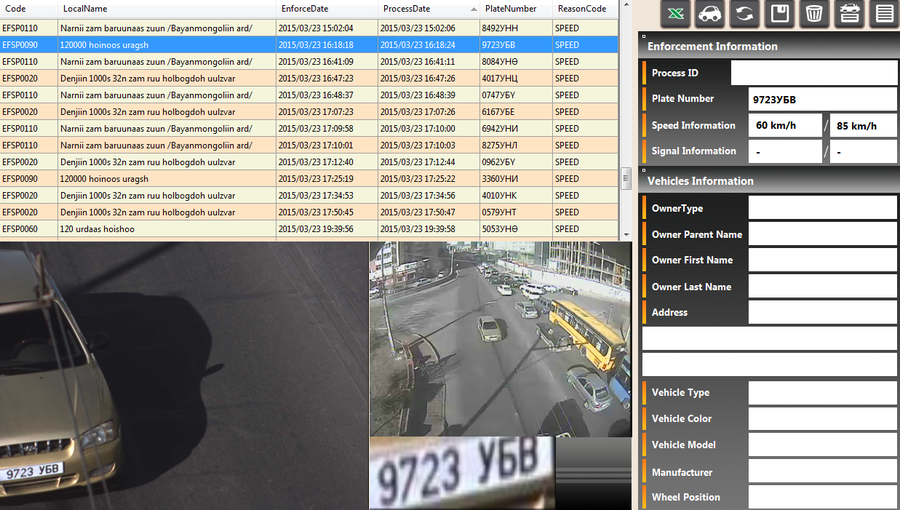Click the car vehicle lookup icon
900x510 pixels.
coord(710,14)
